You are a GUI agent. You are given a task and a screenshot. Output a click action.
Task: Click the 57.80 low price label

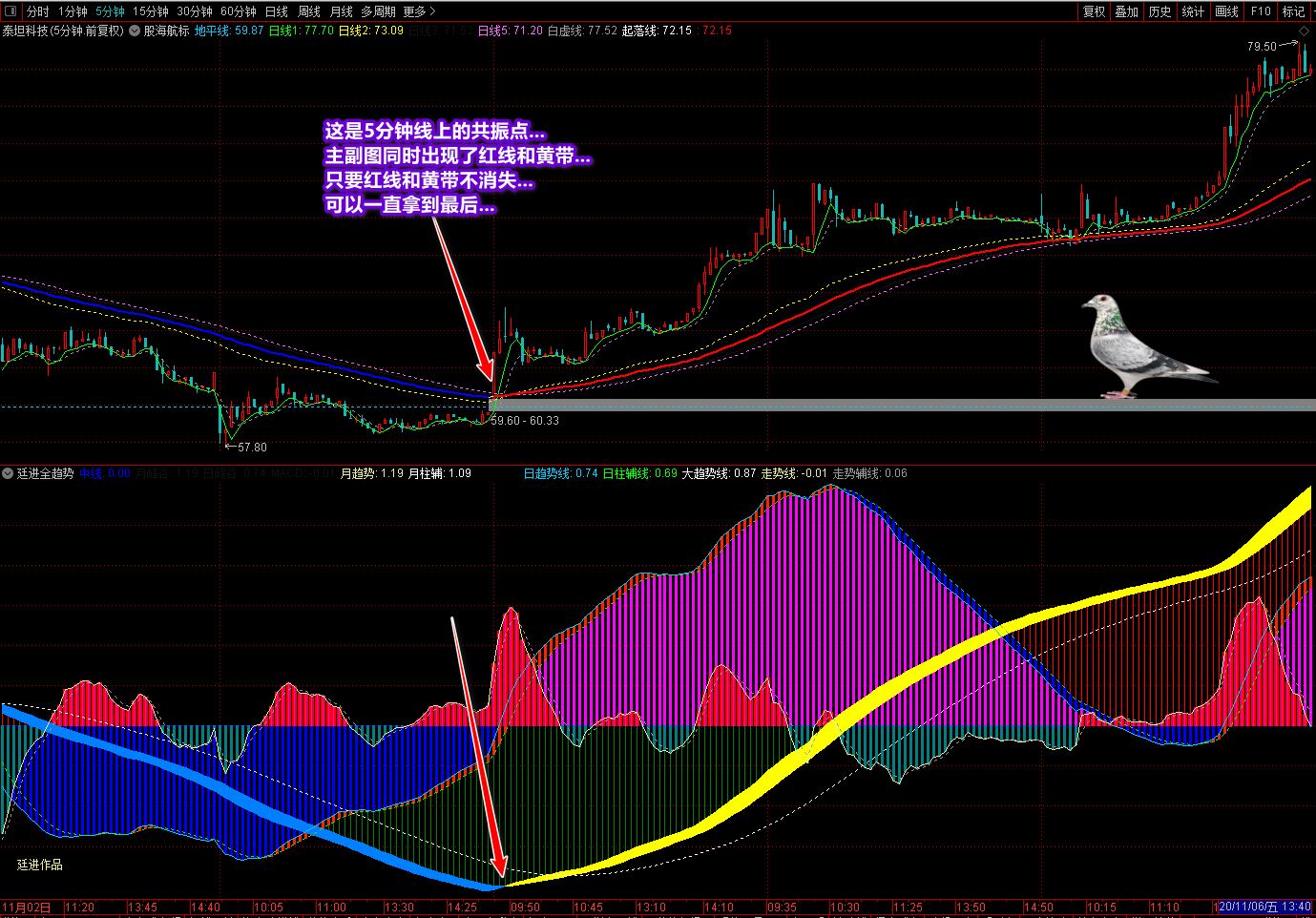252,447
